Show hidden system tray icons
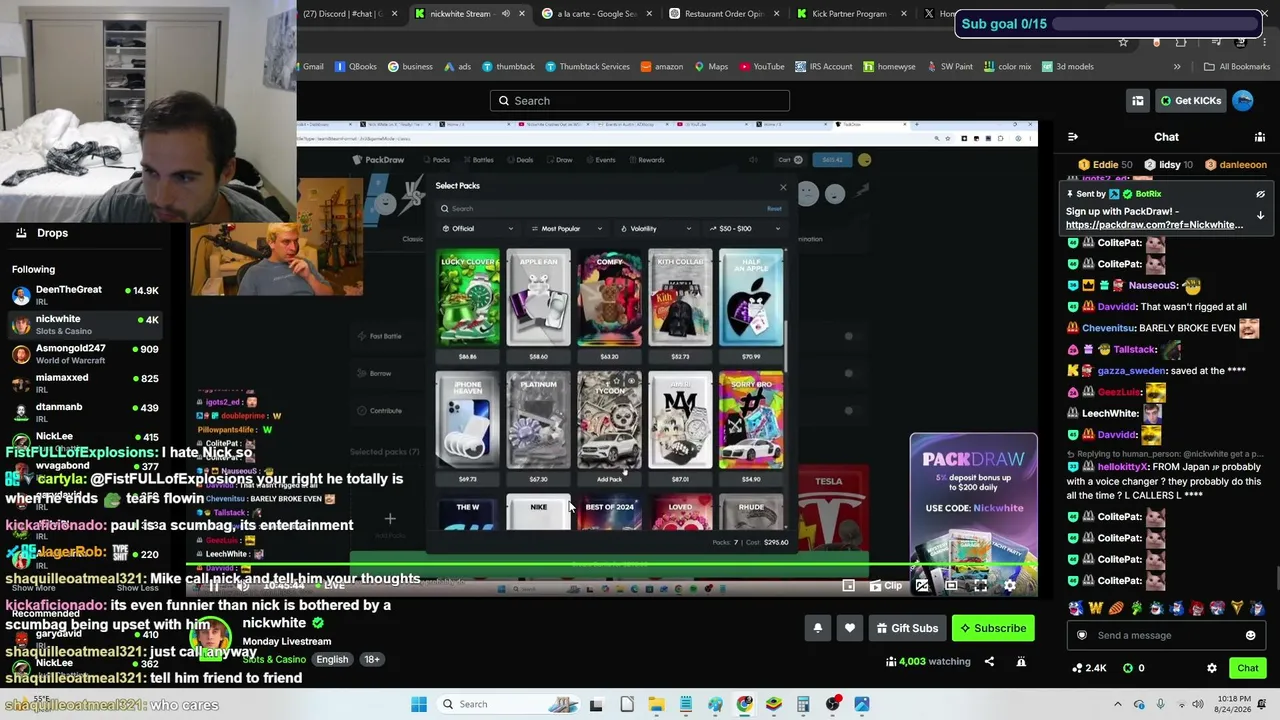 pos(1118,704)
